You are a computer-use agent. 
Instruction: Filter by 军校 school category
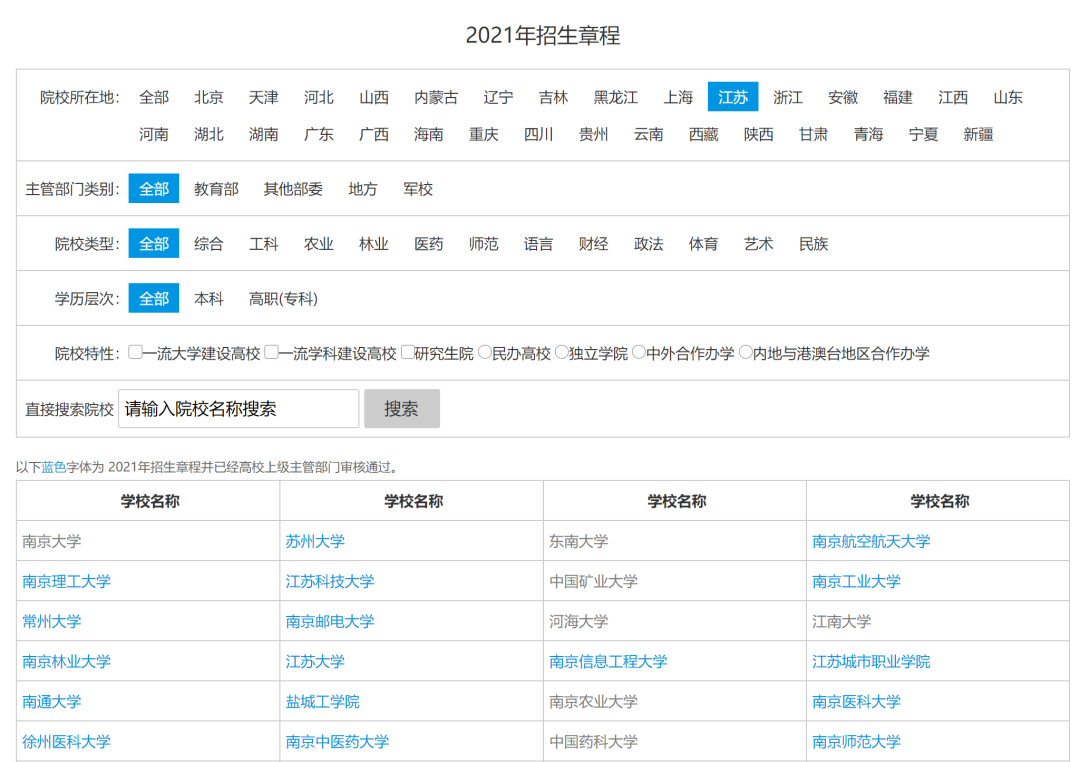point(417,188)
